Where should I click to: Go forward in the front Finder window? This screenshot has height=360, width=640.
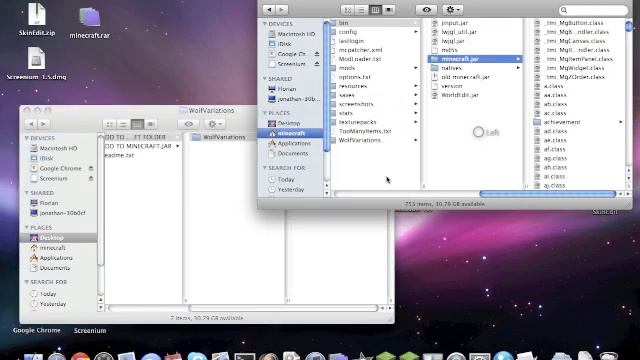(282, 9)
